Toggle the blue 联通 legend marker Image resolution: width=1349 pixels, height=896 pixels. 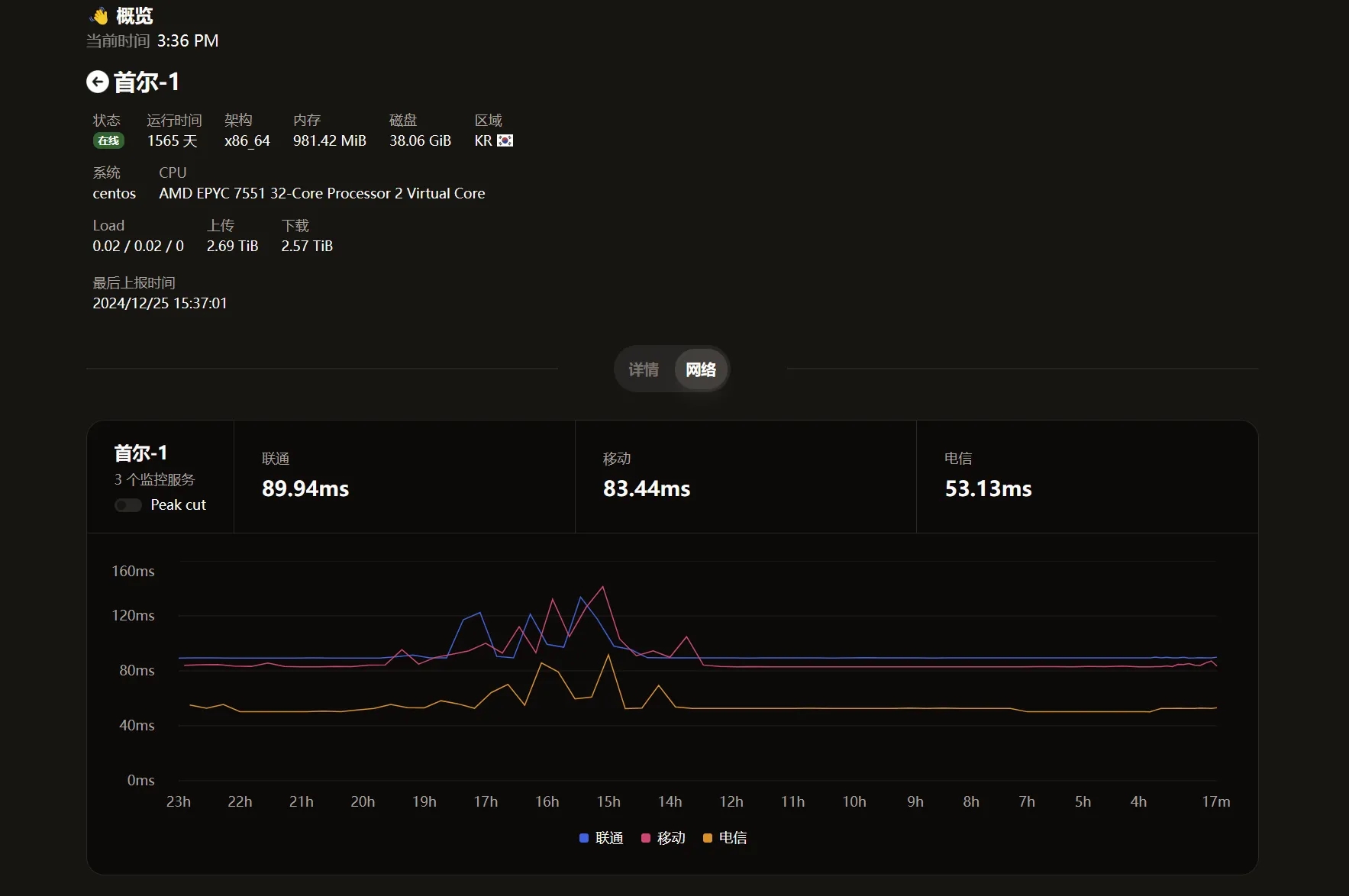tap(584, 838)
